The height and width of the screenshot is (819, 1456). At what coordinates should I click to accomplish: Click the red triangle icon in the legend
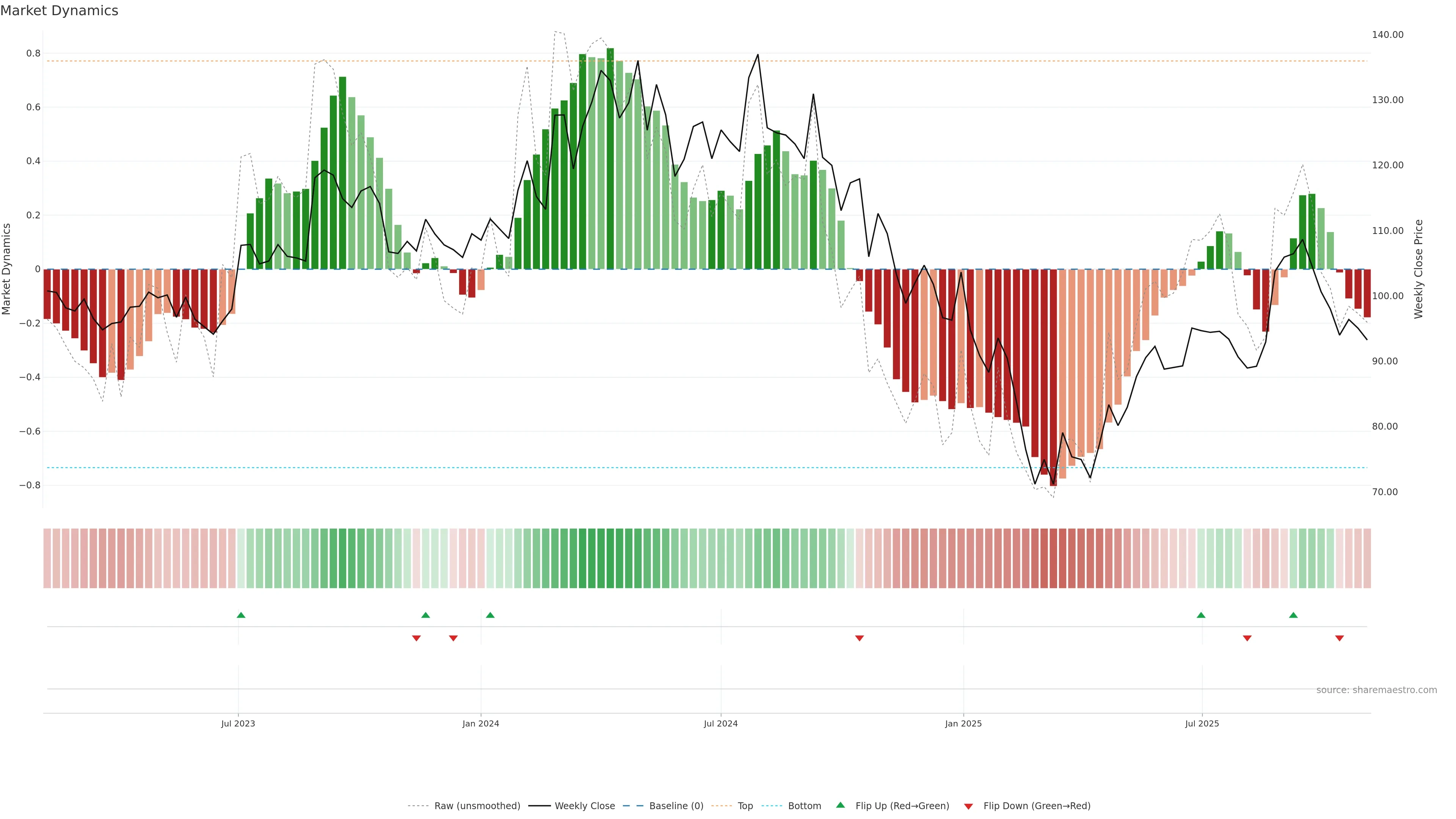click(968, 806)
